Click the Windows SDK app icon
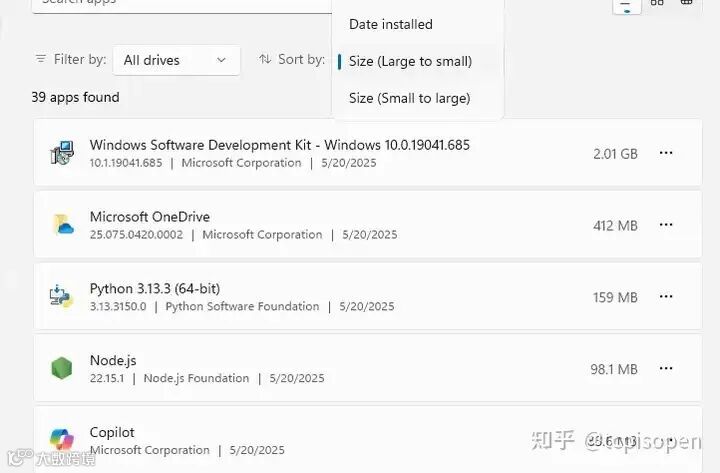This screenshot has width=720, height=473. click(62, 153)
